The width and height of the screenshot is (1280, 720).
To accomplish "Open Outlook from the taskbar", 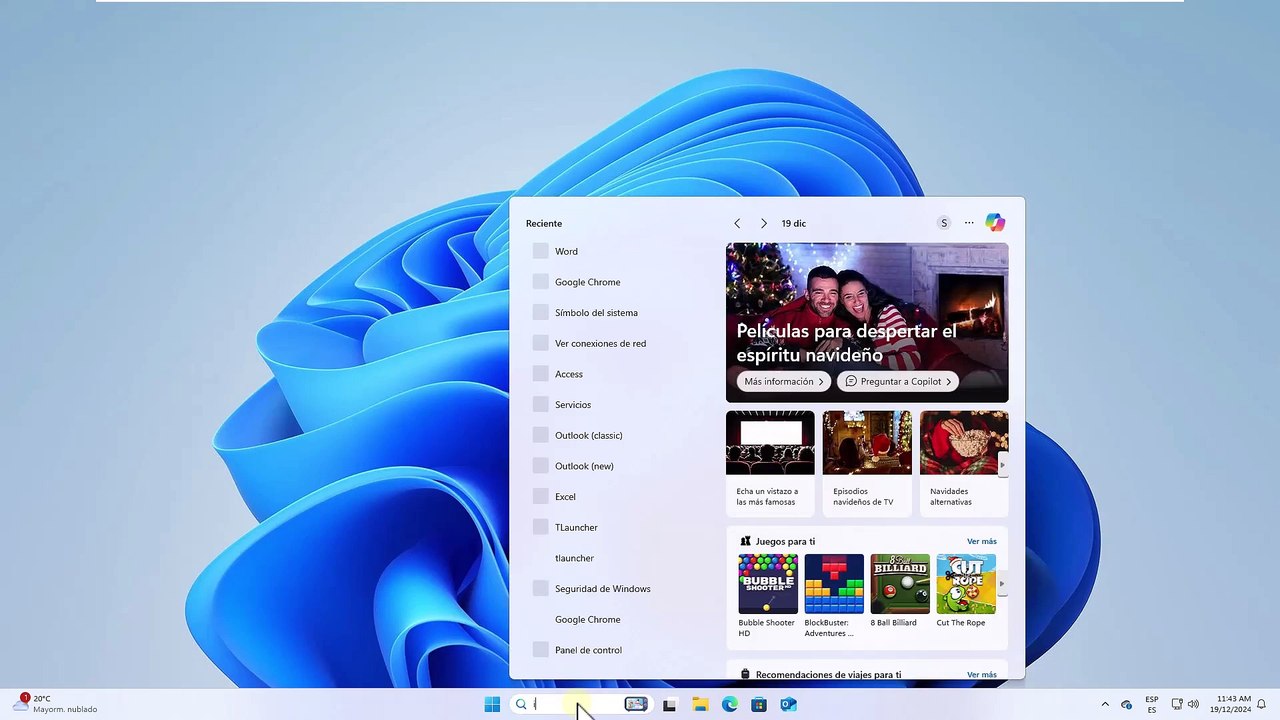I will 788,704.
